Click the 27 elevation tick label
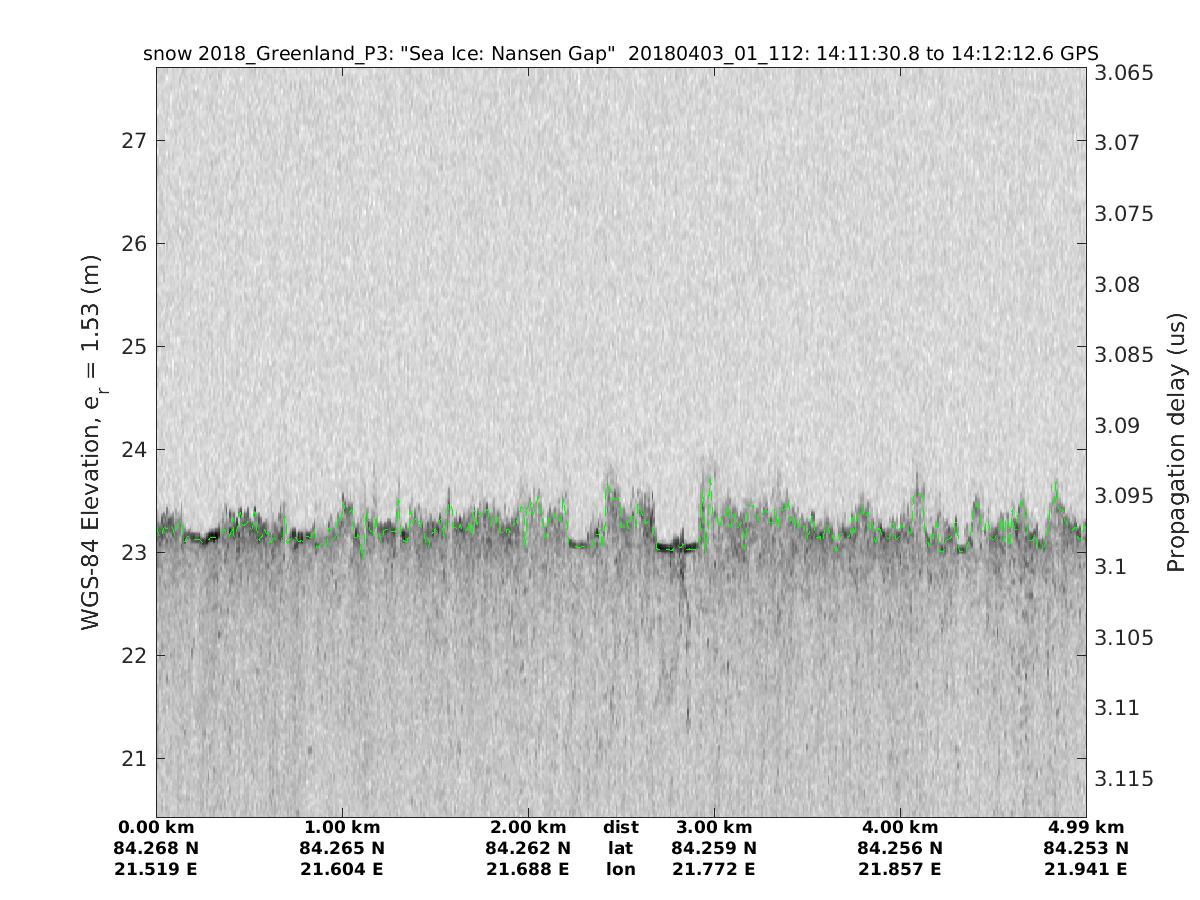Image resolution: width=1200 pixels, height=900 pixels. (131, 140)
